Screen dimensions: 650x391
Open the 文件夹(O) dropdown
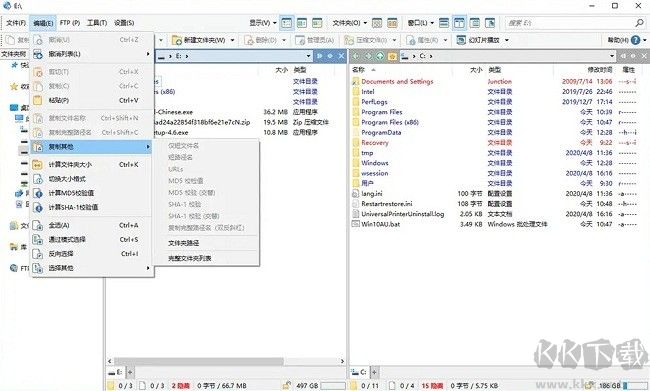click(350, 23)
